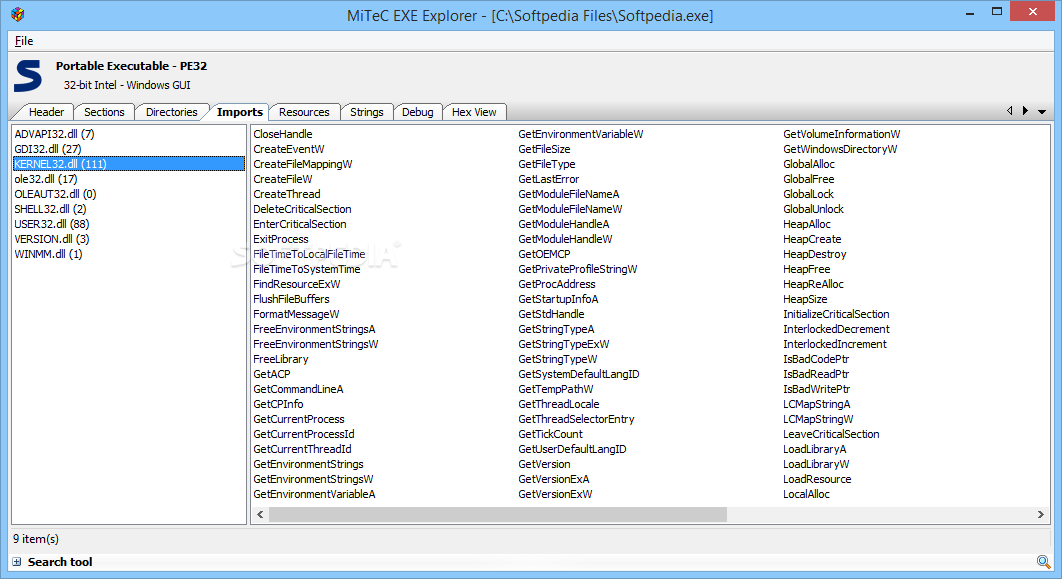Select the FreeLibrary function

tap(281, 359)
